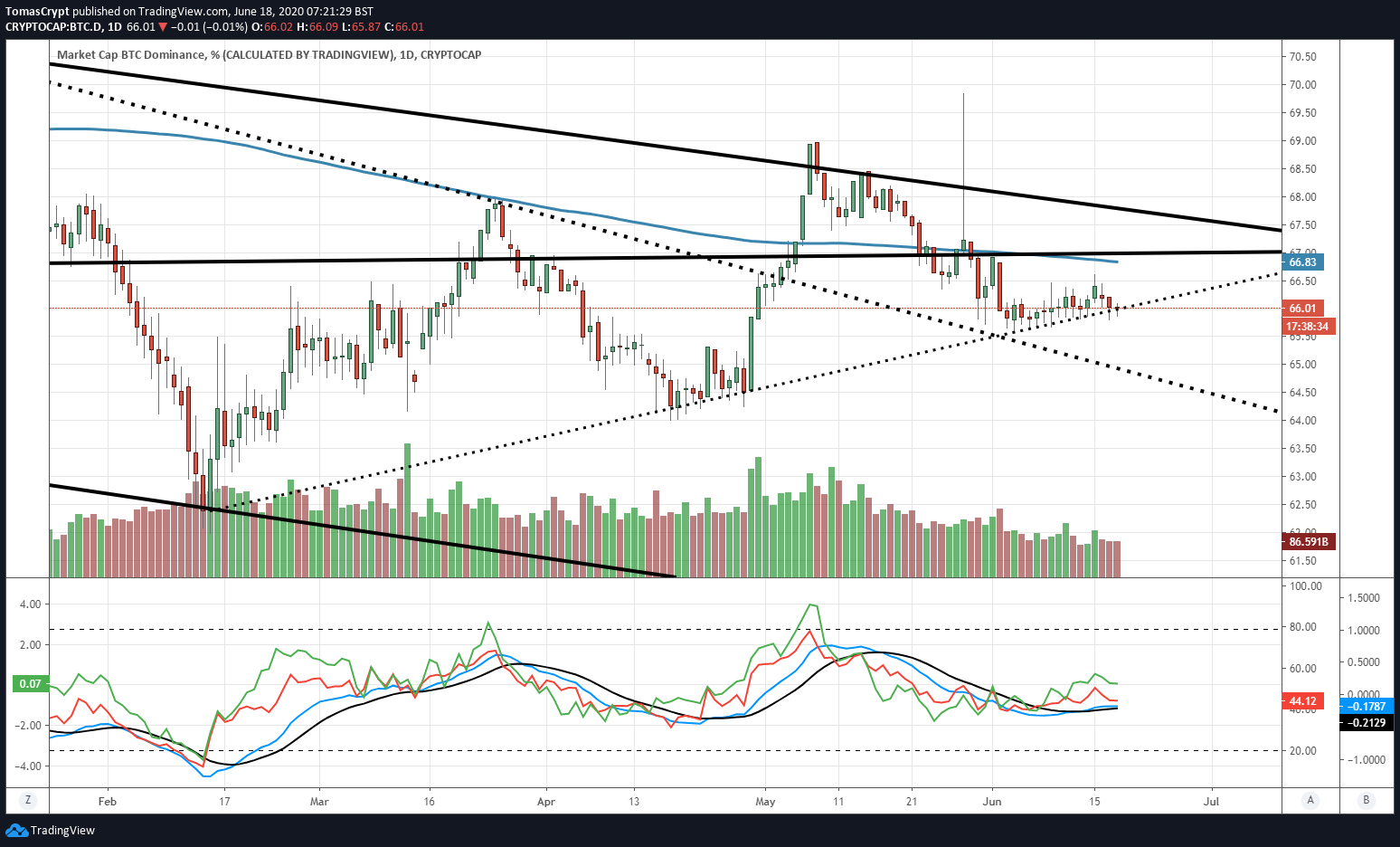Click the blue -0.1787 indicator label
This screenshot has width=1400, height=847.
tap(1367, 706)
